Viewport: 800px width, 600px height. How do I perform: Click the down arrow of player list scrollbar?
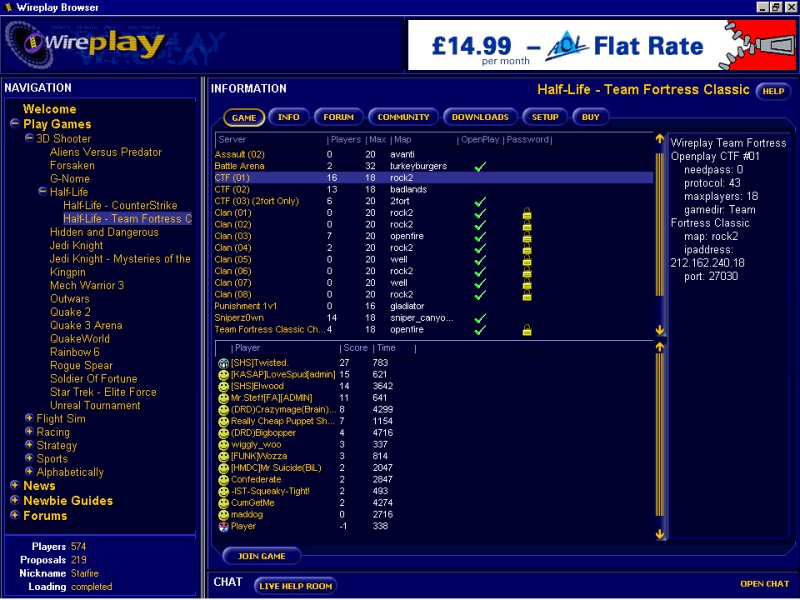pyautogui.click(x=660, y=534)
